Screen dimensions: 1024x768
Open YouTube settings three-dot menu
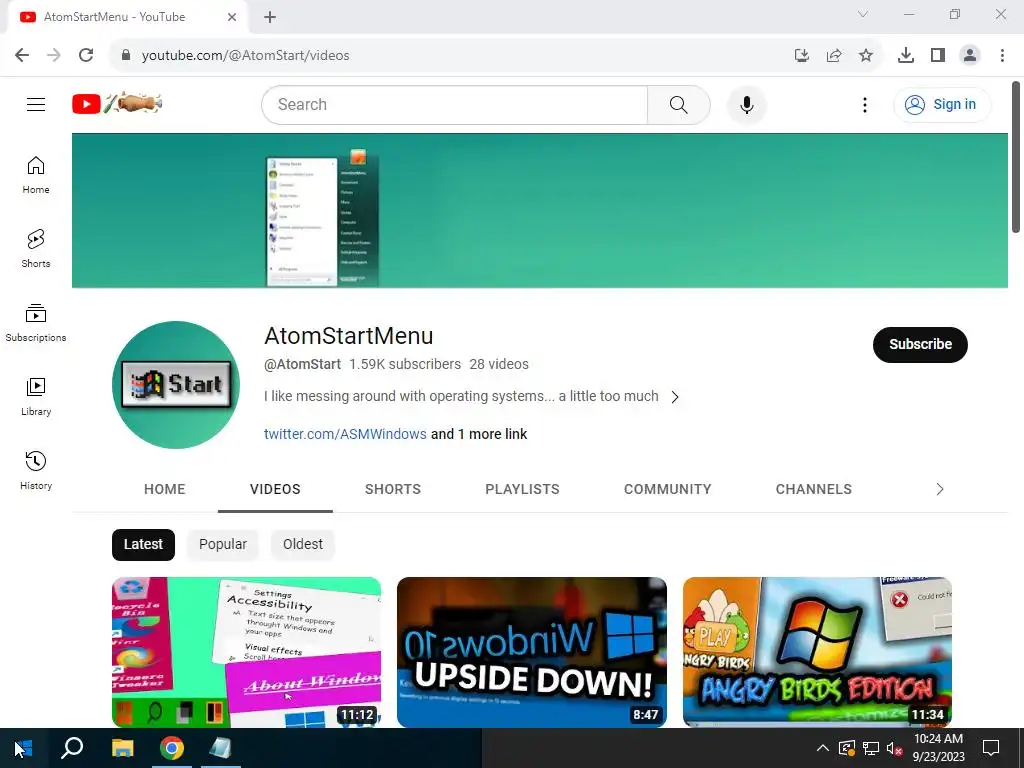pos(865,104)
